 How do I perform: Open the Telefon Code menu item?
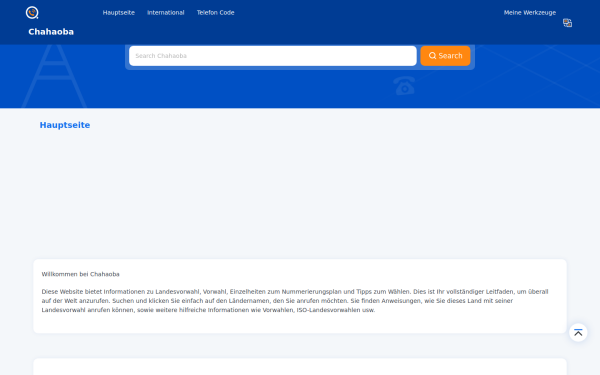215,13
